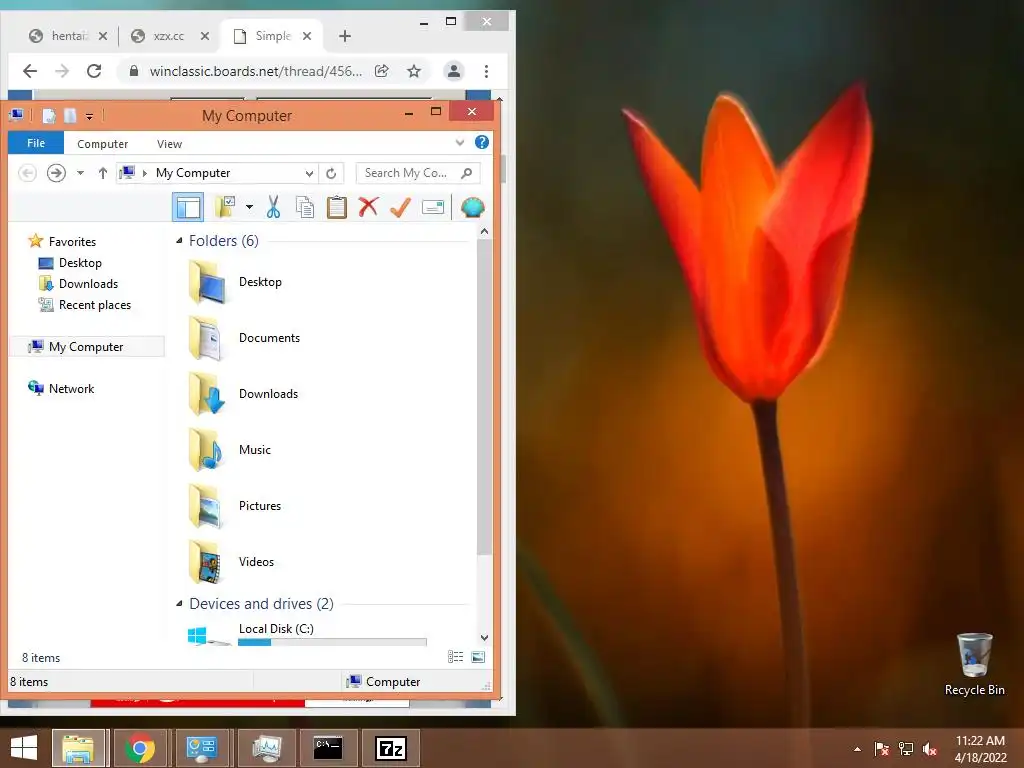Click the blue shell icon in toolbar

point(472,208)
